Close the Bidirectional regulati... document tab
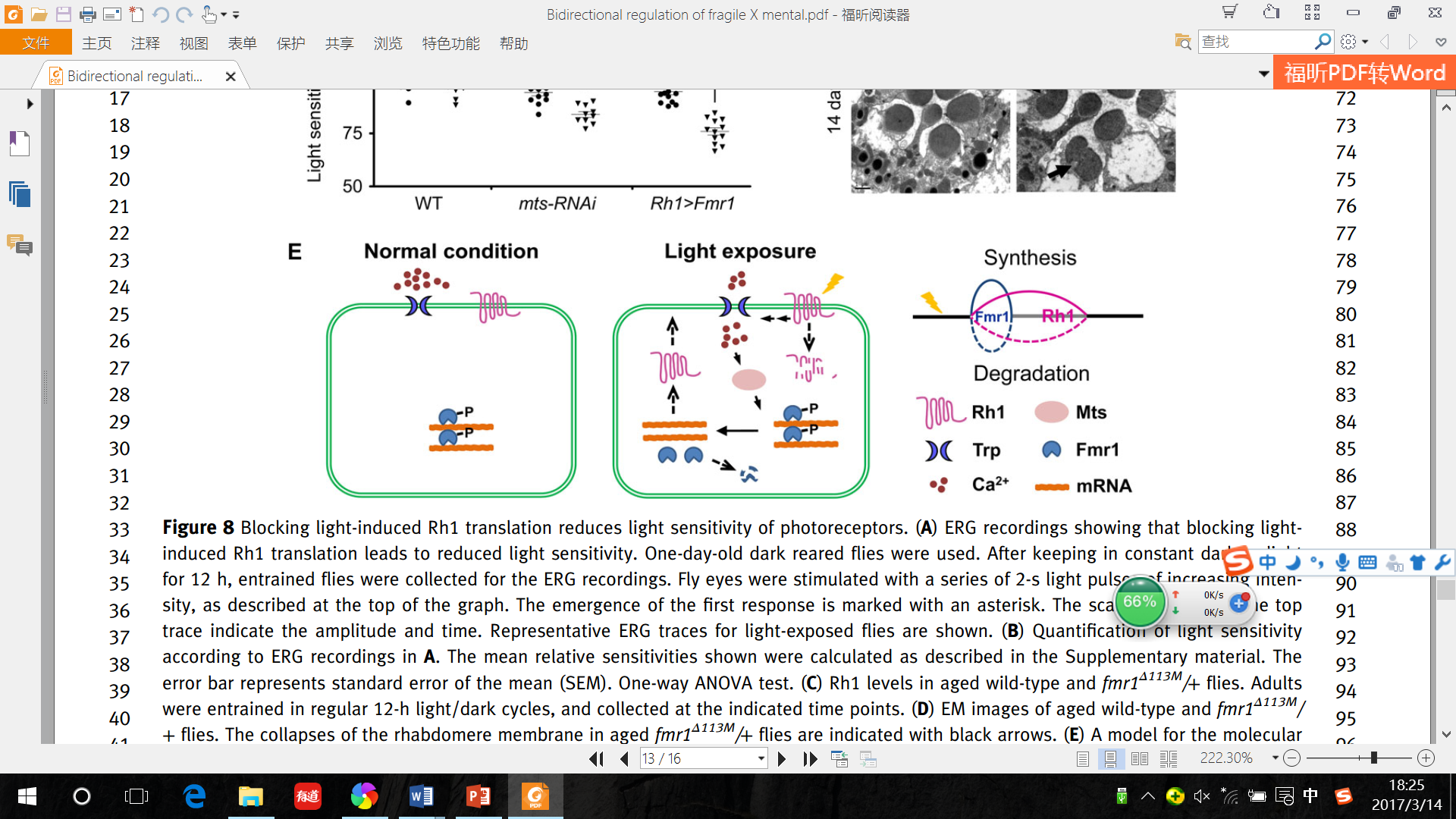 (231, 76)
